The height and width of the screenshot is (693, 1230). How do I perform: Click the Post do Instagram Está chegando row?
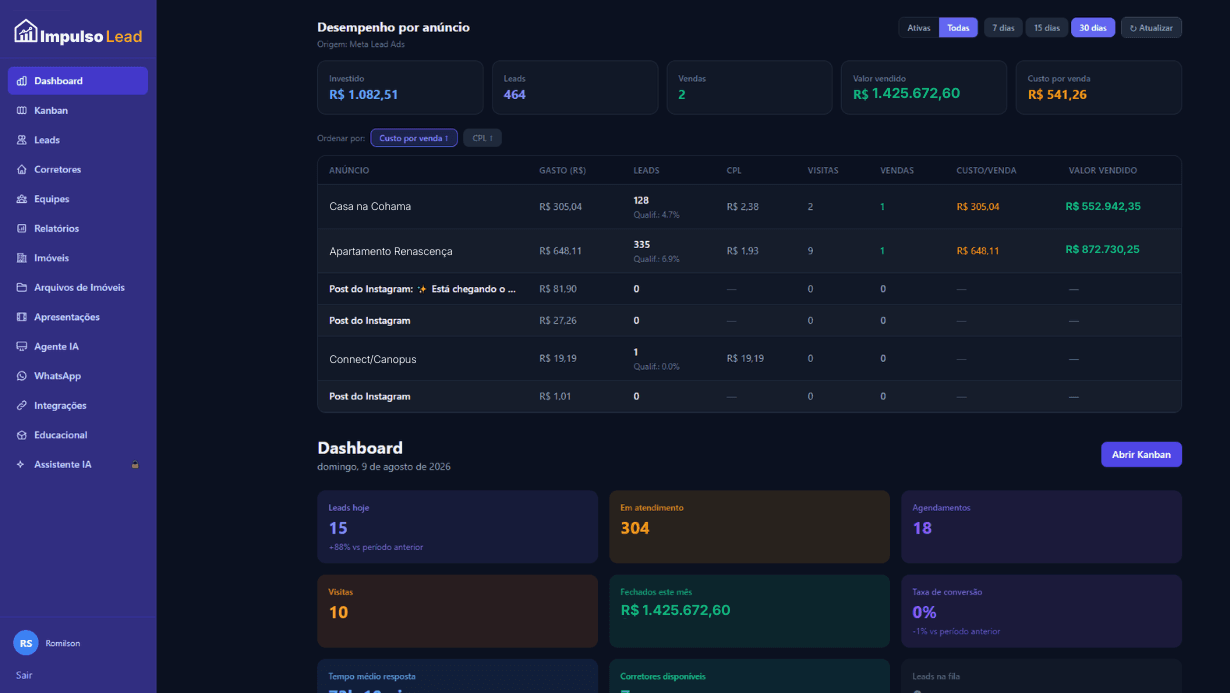tap(749, 289)
